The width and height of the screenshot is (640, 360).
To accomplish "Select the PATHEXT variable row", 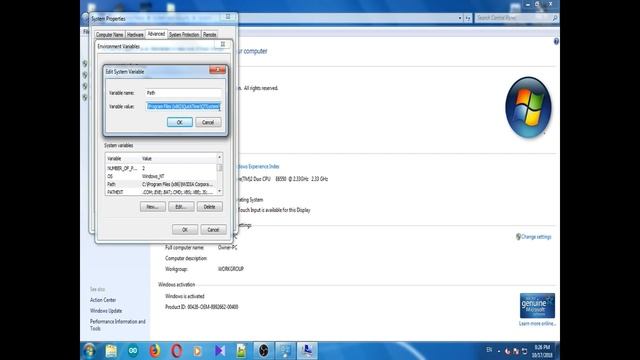I will (161, 192).
